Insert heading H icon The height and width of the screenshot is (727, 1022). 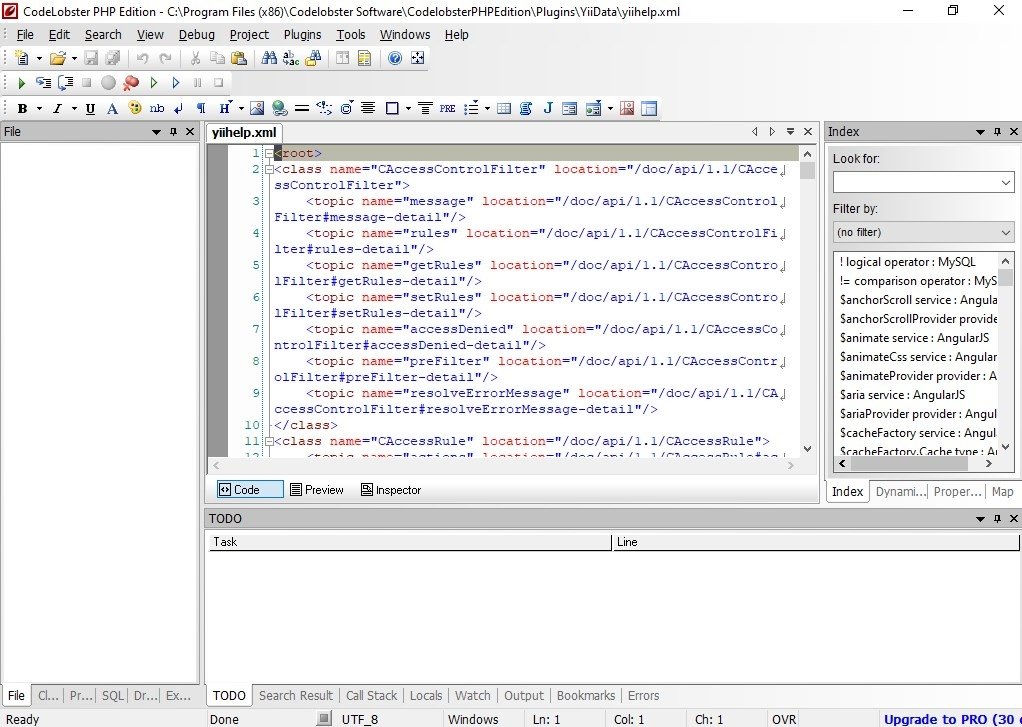click(x=224, y=108)
